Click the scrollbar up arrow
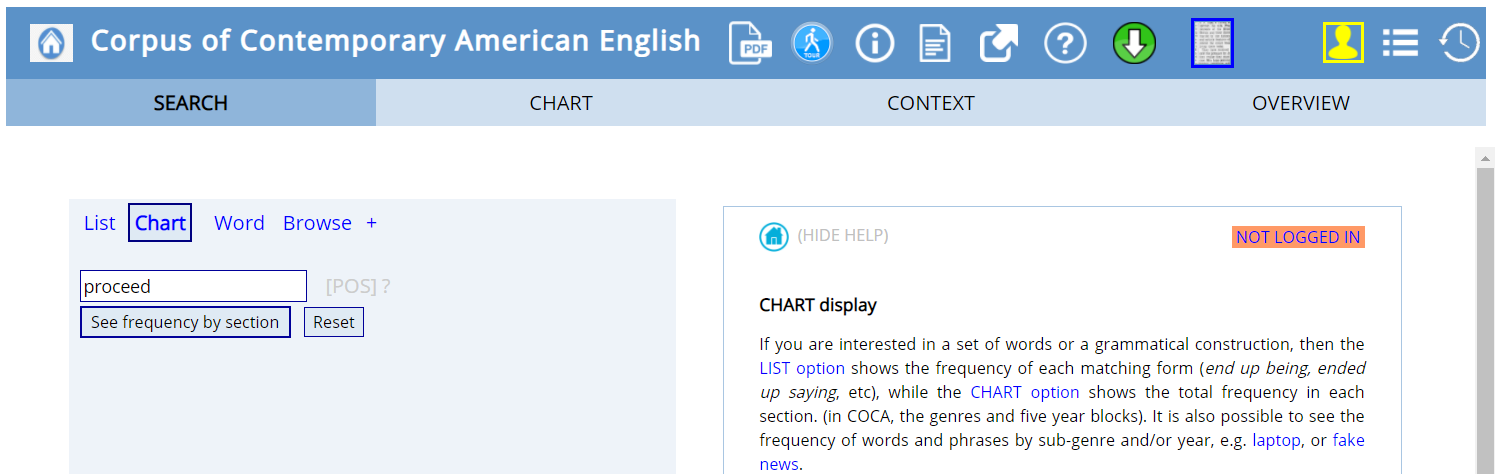This screenshot has height=474, width=1495. pos(1486,158)
